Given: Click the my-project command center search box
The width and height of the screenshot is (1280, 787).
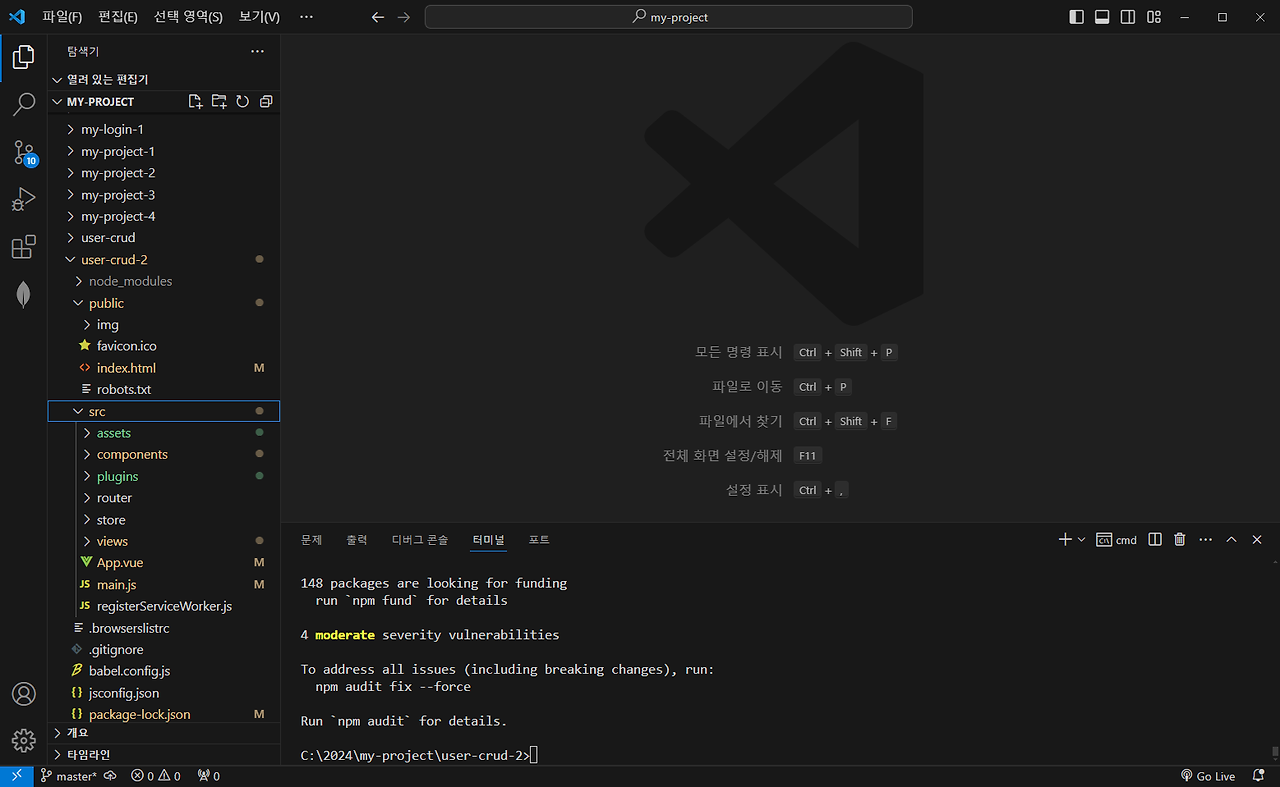Looking at the screenshot, I should [668, 17].
